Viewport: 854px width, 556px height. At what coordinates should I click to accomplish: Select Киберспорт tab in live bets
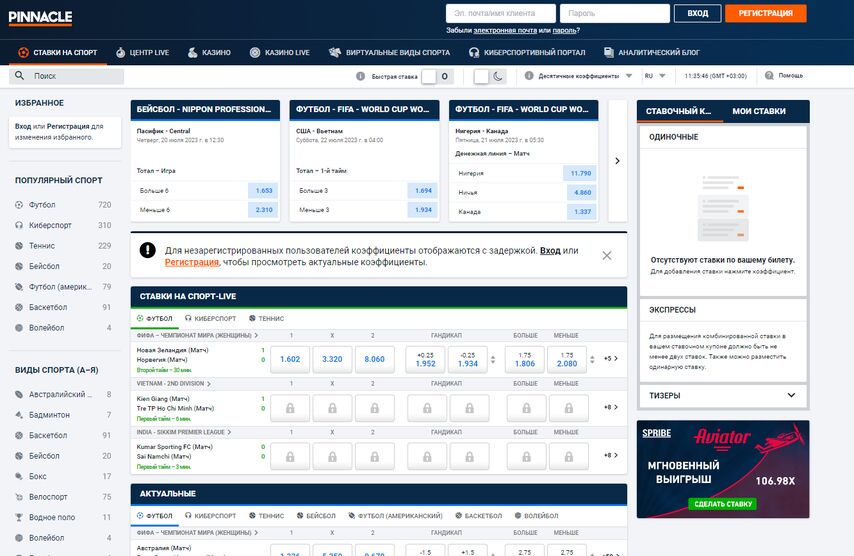[x=210, y=319]
